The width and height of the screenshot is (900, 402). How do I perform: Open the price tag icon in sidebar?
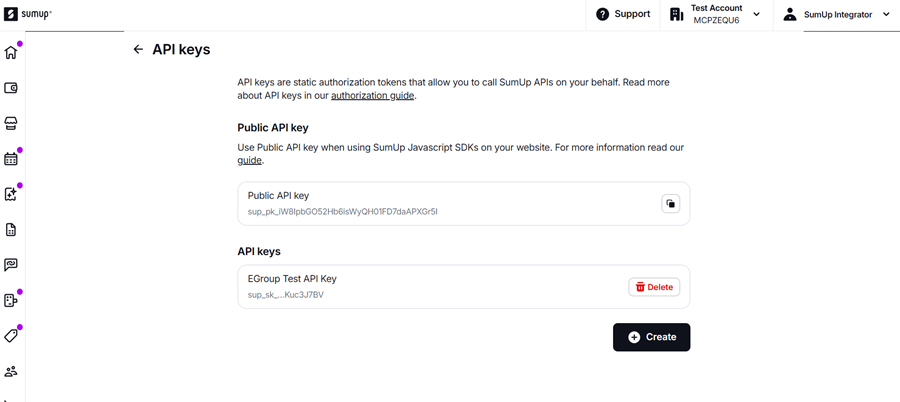point(11,336)
